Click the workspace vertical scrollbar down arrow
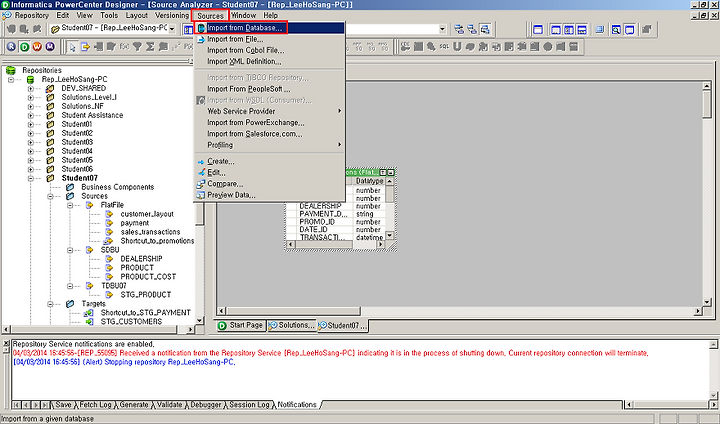The width and height of the screenshot is (720, 424). click(x=707, y=302)
